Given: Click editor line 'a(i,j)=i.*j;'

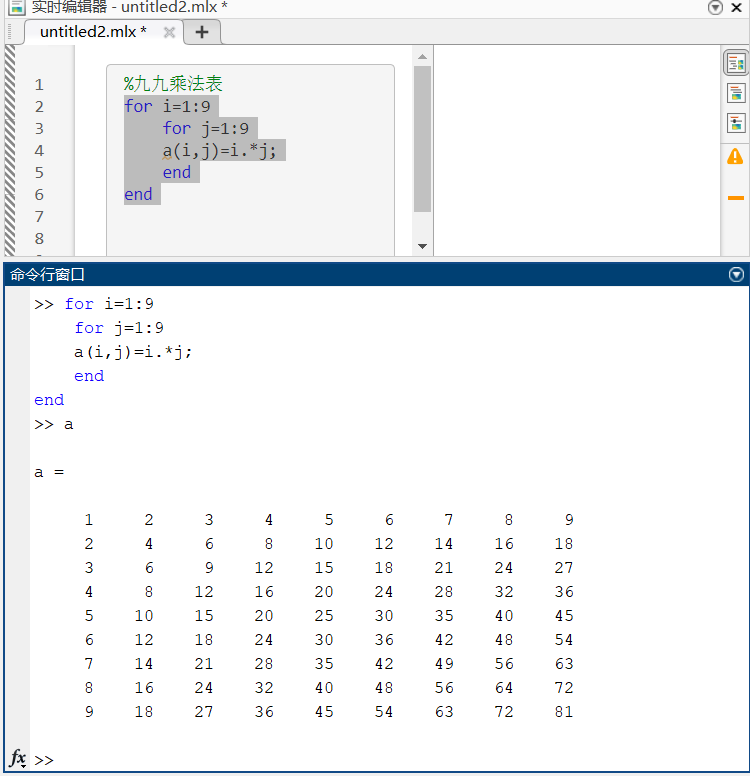Looking at the screenshot, I should (x=219, y=150).
